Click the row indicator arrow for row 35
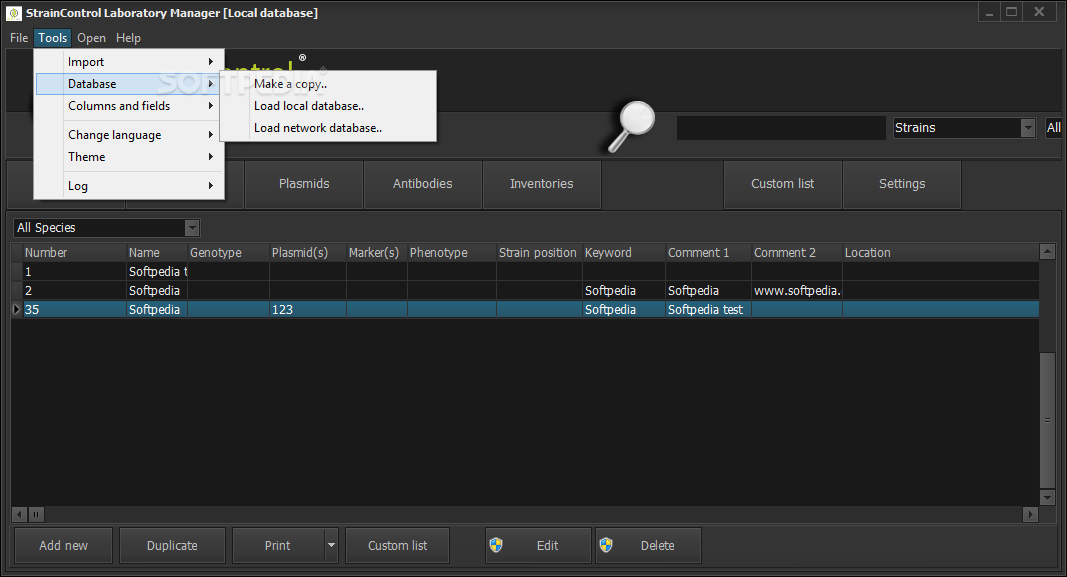 16,310
